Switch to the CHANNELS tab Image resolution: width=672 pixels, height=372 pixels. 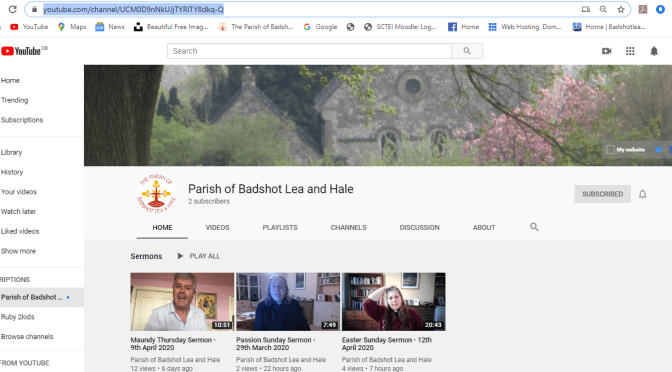(348, 228)
